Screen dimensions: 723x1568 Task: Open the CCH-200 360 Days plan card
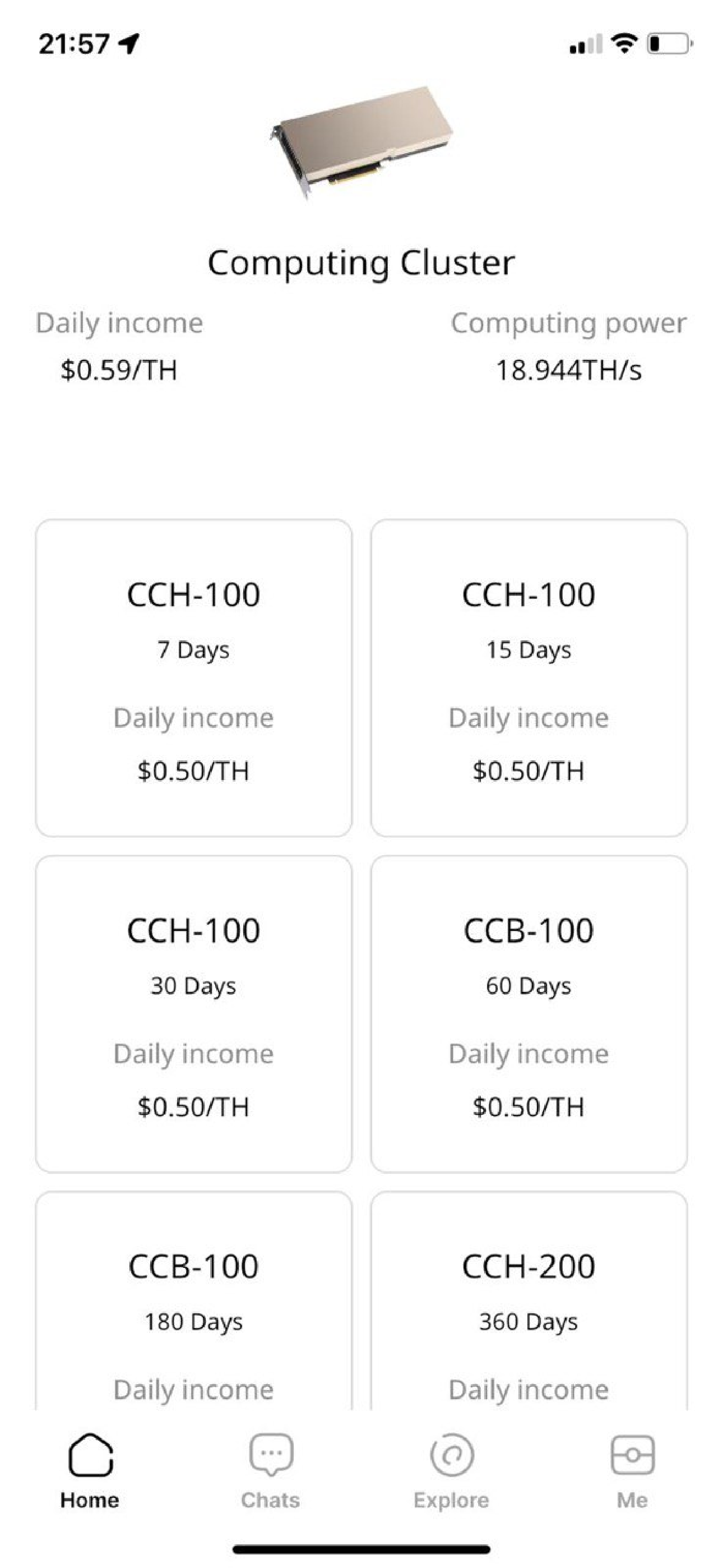529,1301
